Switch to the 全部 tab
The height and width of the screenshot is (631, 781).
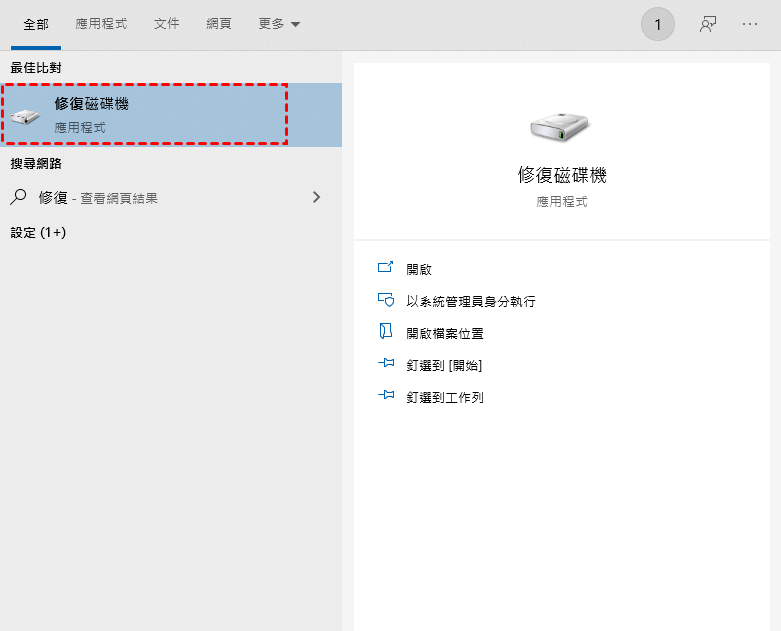pos(36,23)
